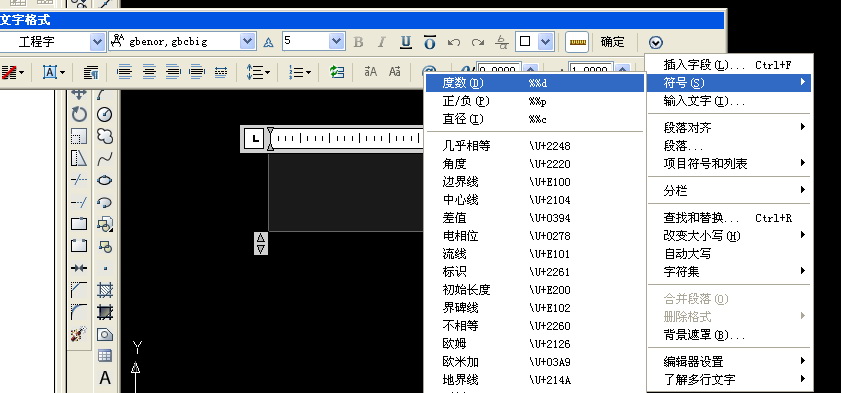Click the uppercase āA conversion icon

(371, 71)
